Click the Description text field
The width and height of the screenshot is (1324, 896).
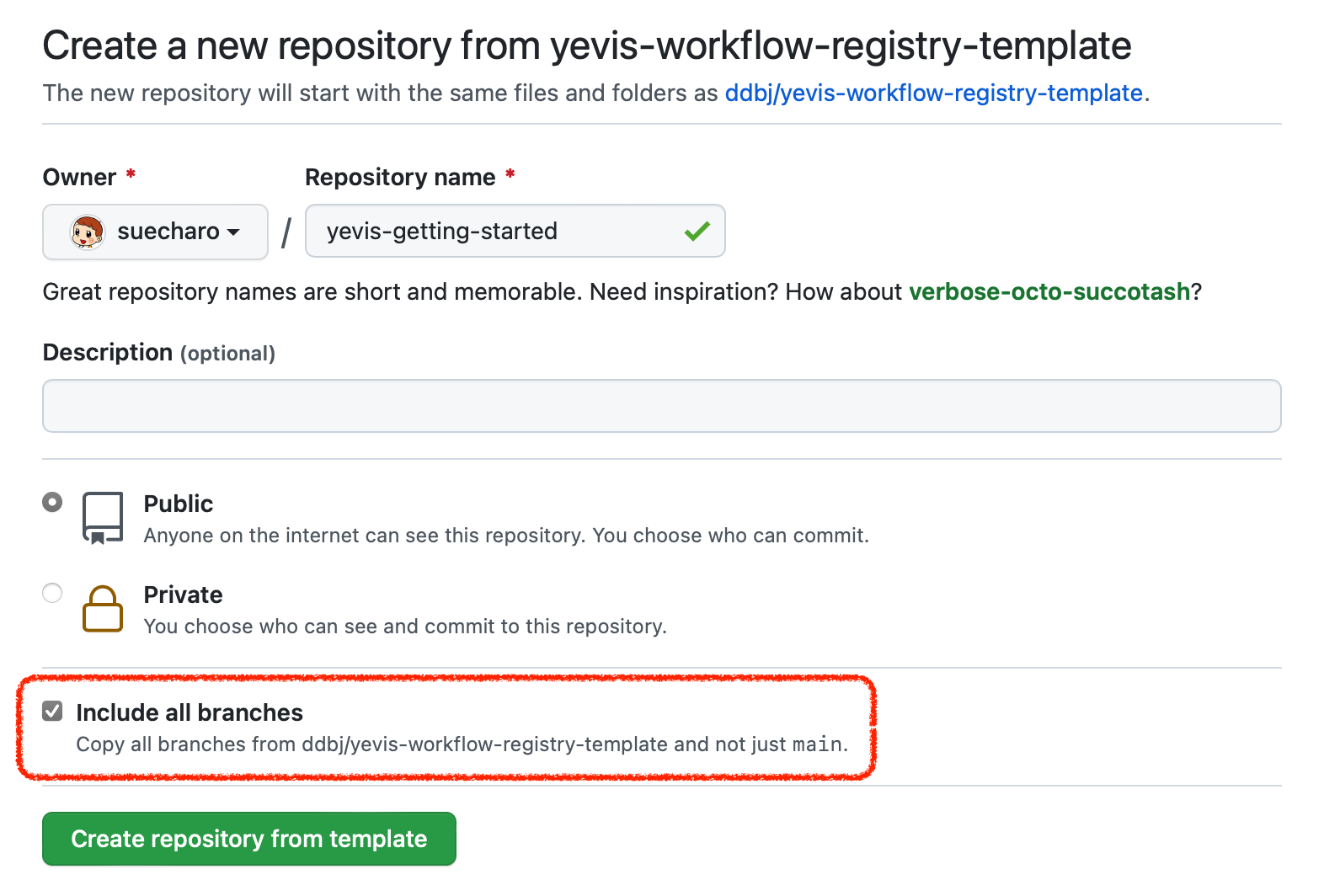tap(662, 406)
